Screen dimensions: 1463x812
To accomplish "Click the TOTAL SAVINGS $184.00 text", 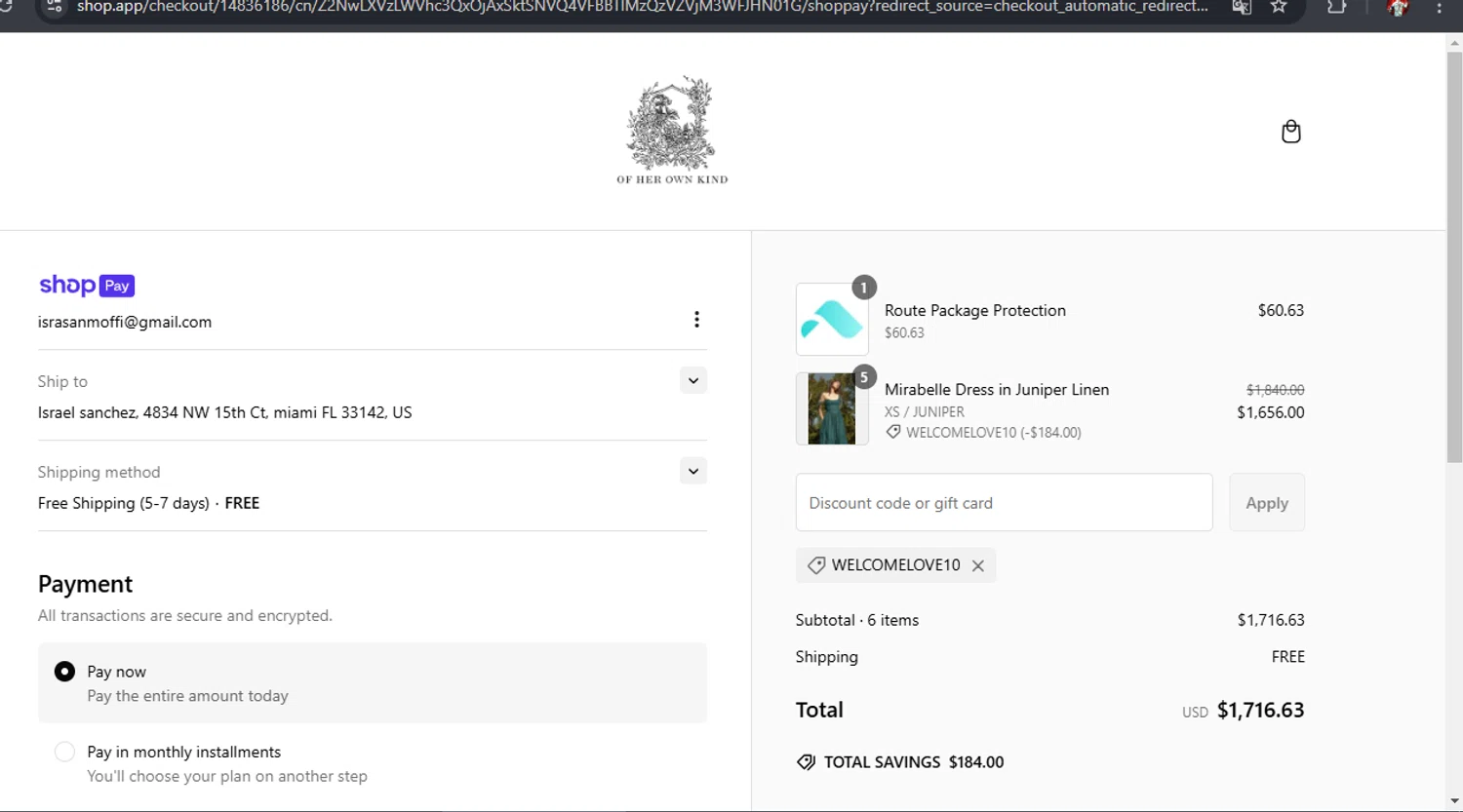I will point(914,762).
